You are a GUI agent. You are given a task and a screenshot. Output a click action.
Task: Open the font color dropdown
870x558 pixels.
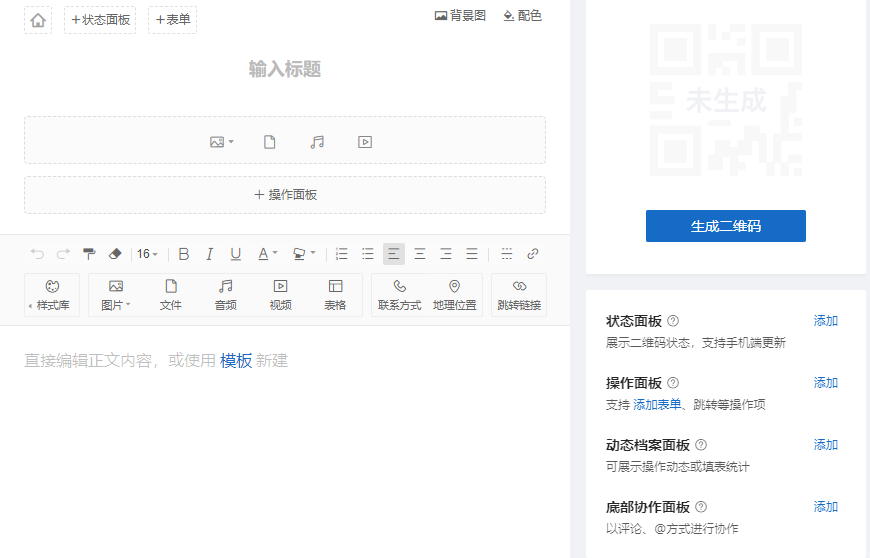click(x=267, y=254)
